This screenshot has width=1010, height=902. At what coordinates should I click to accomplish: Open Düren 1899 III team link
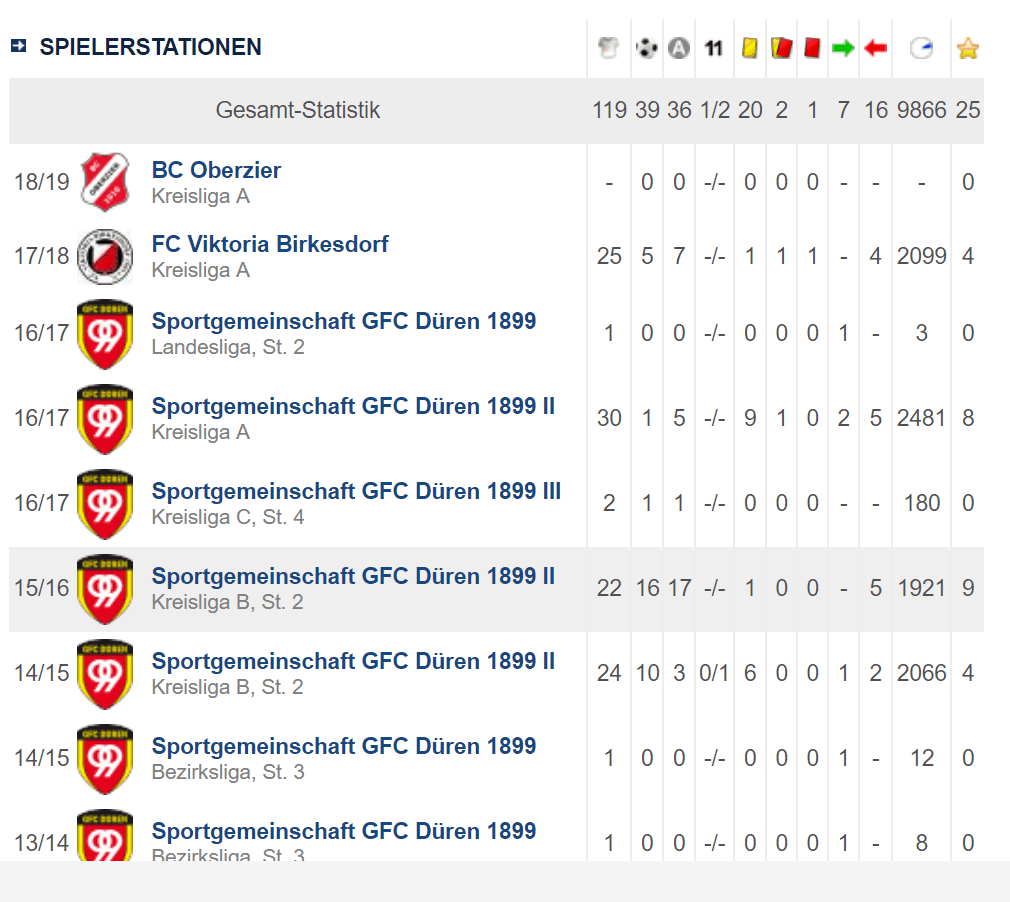coord(356,491)
